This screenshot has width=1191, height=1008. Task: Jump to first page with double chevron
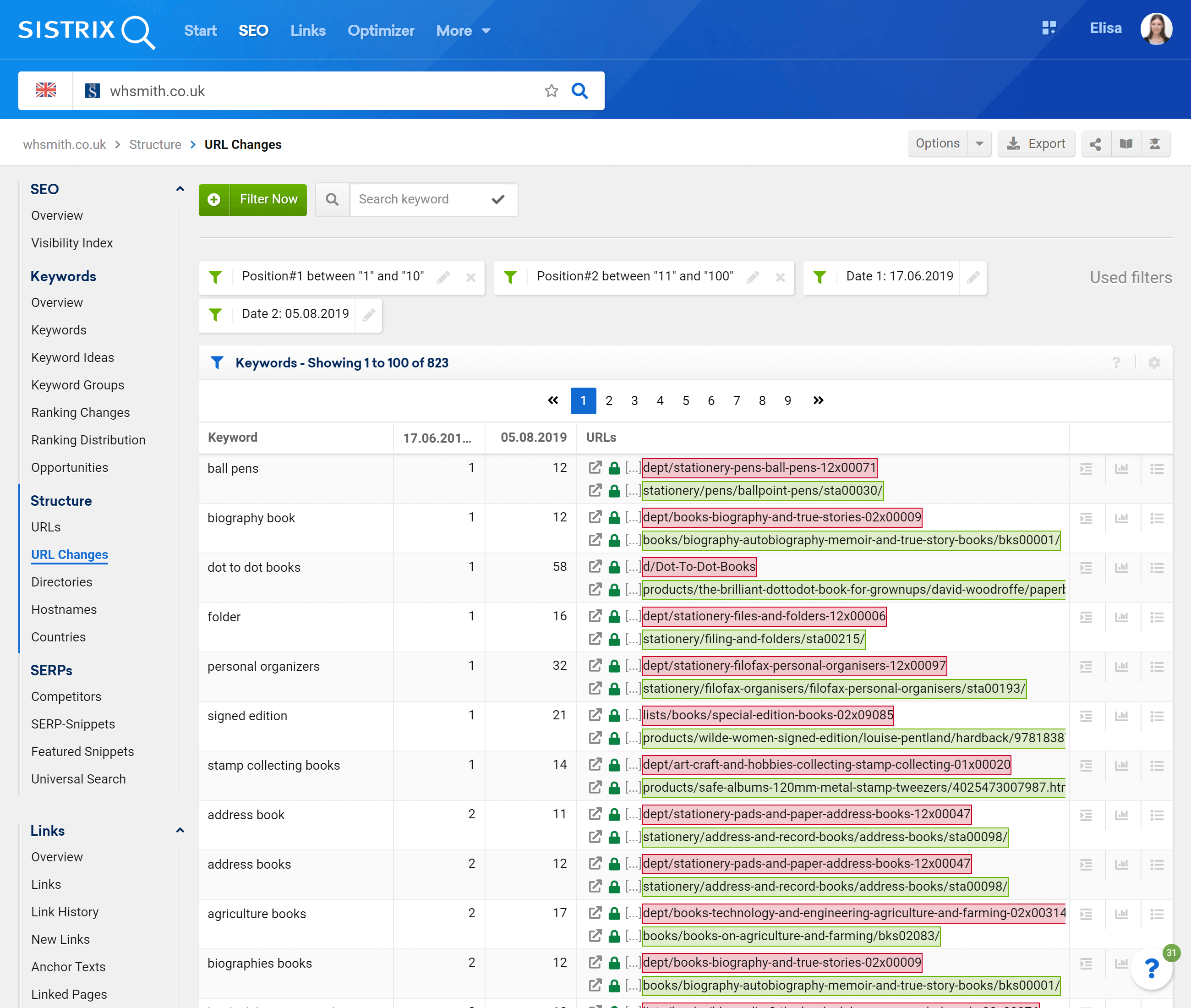click(x=553, y=400)
